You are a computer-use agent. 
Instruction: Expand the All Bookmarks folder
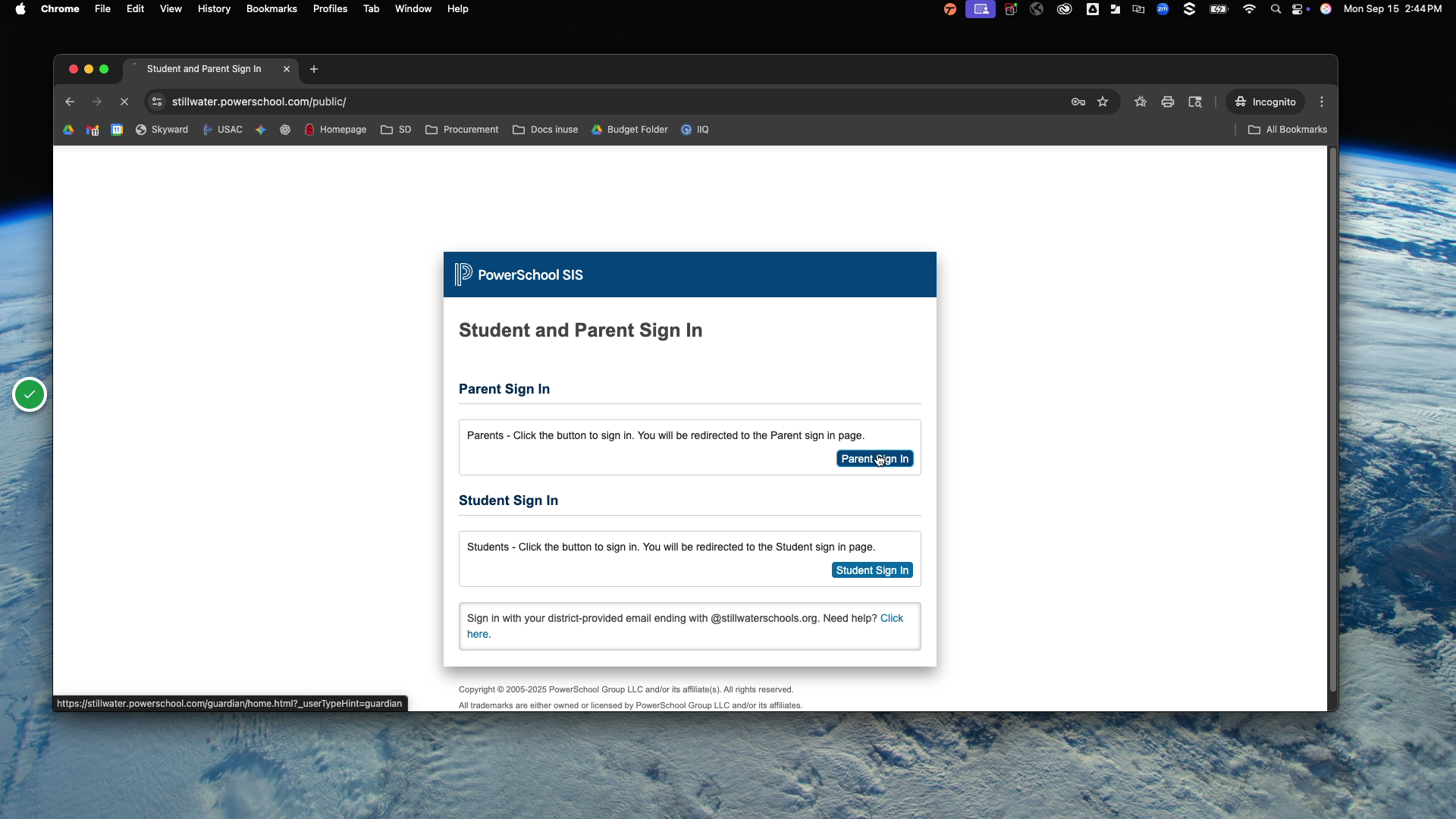pos(1288,130)
